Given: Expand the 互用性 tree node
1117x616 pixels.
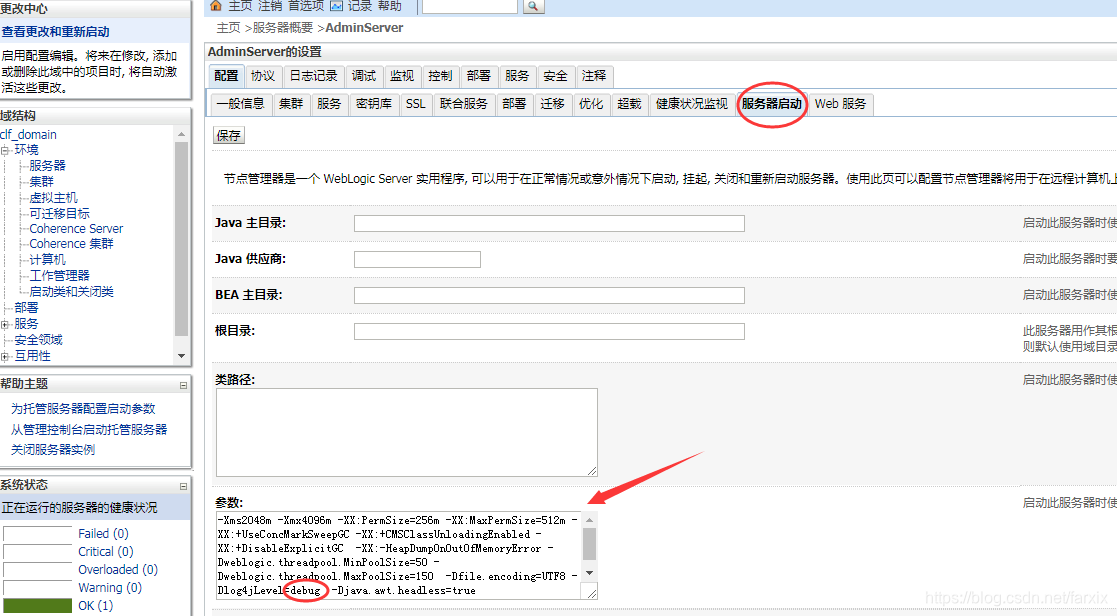Looking at the screenshot, I should point(5,356).
